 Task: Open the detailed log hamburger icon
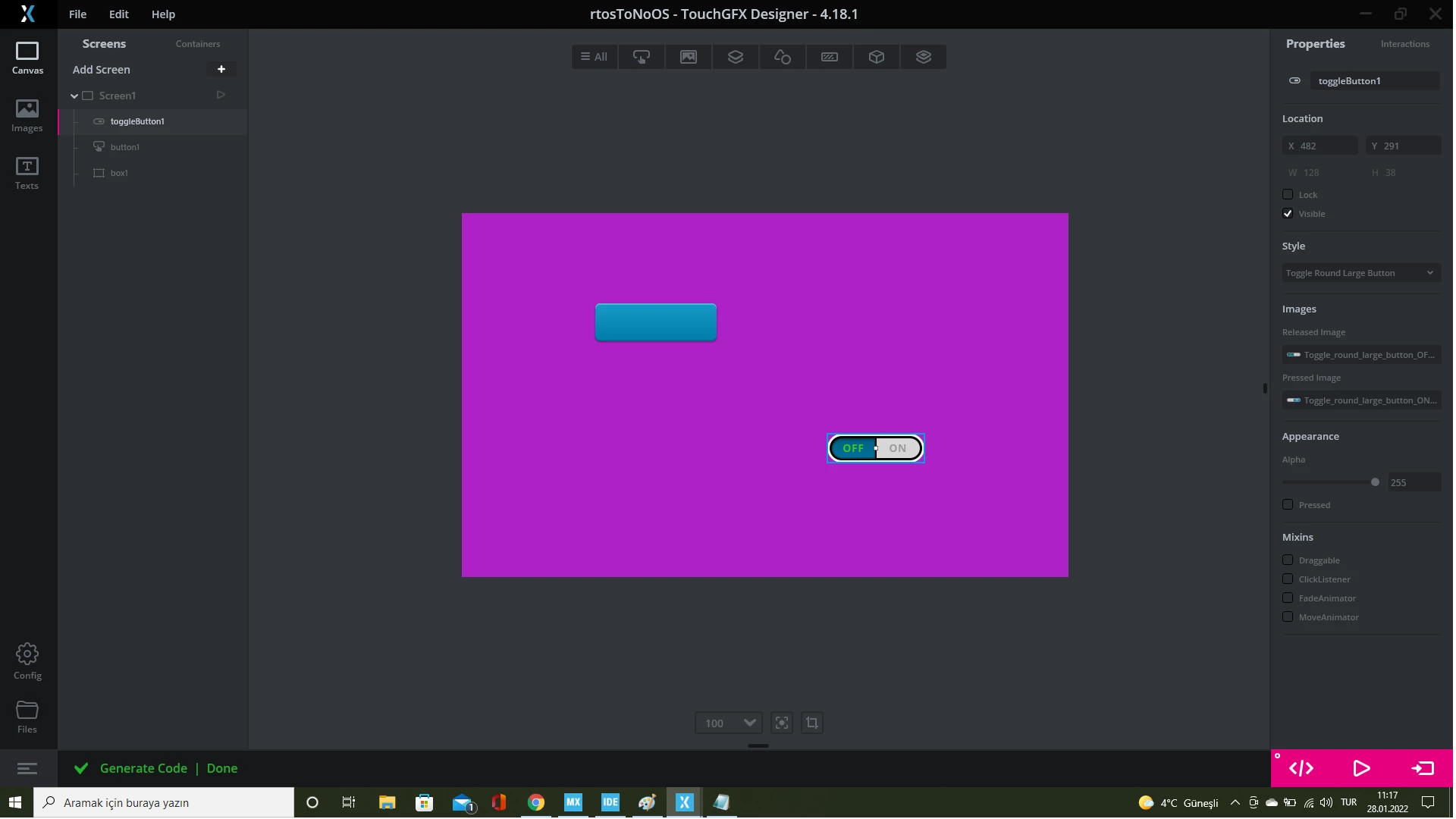27,769
